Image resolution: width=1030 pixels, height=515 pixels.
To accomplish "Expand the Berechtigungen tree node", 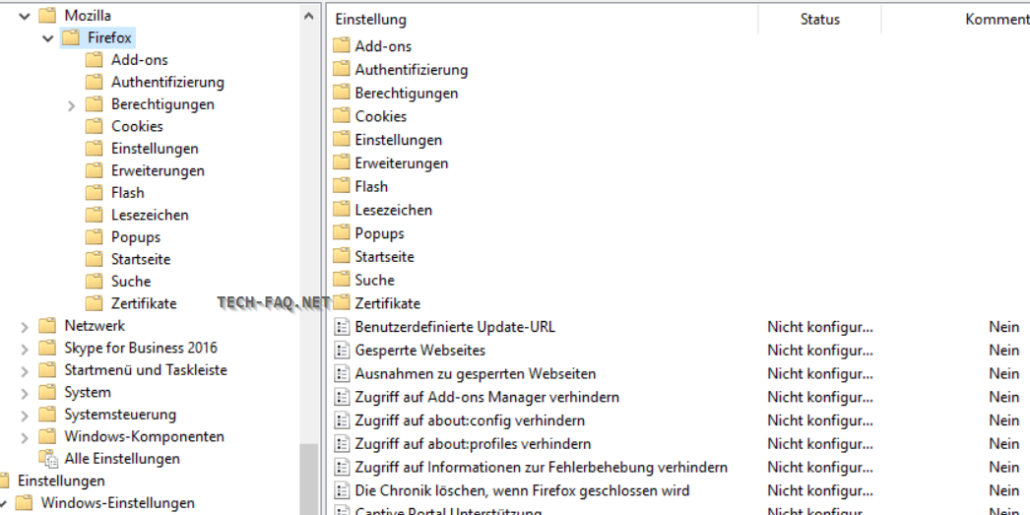I will pyautogui.click(x=72, y=104).
